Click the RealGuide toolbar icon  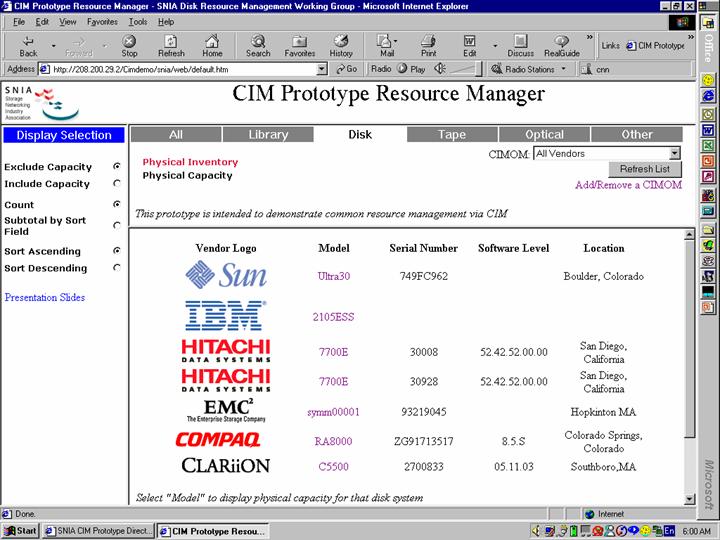point(562,46)
